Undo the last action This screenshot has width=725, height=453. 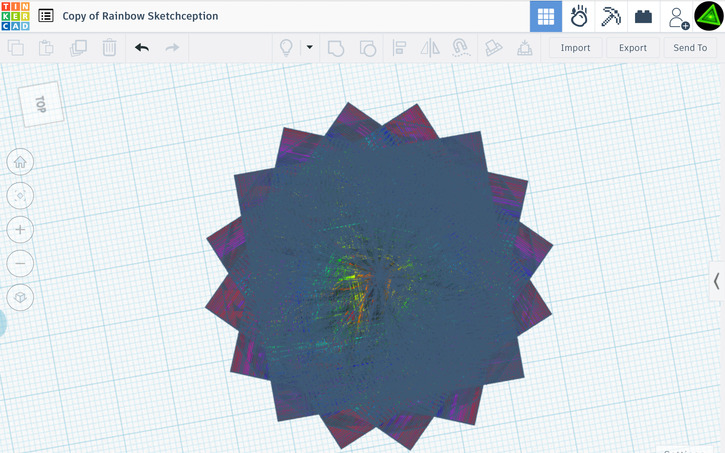tap(141, 48)
